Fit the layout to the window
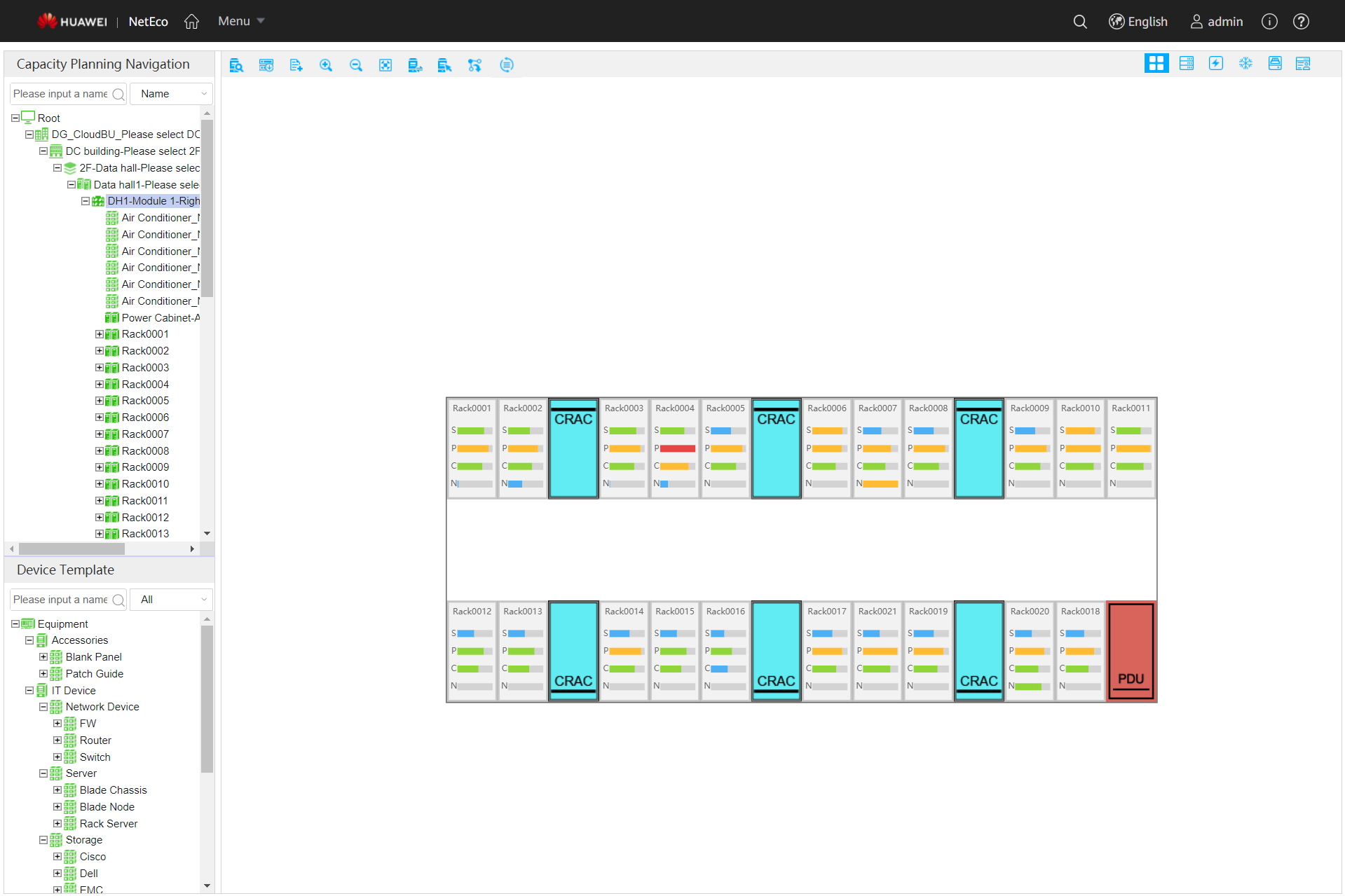Screen dimensions: 1345x896 tap(385, 64)
